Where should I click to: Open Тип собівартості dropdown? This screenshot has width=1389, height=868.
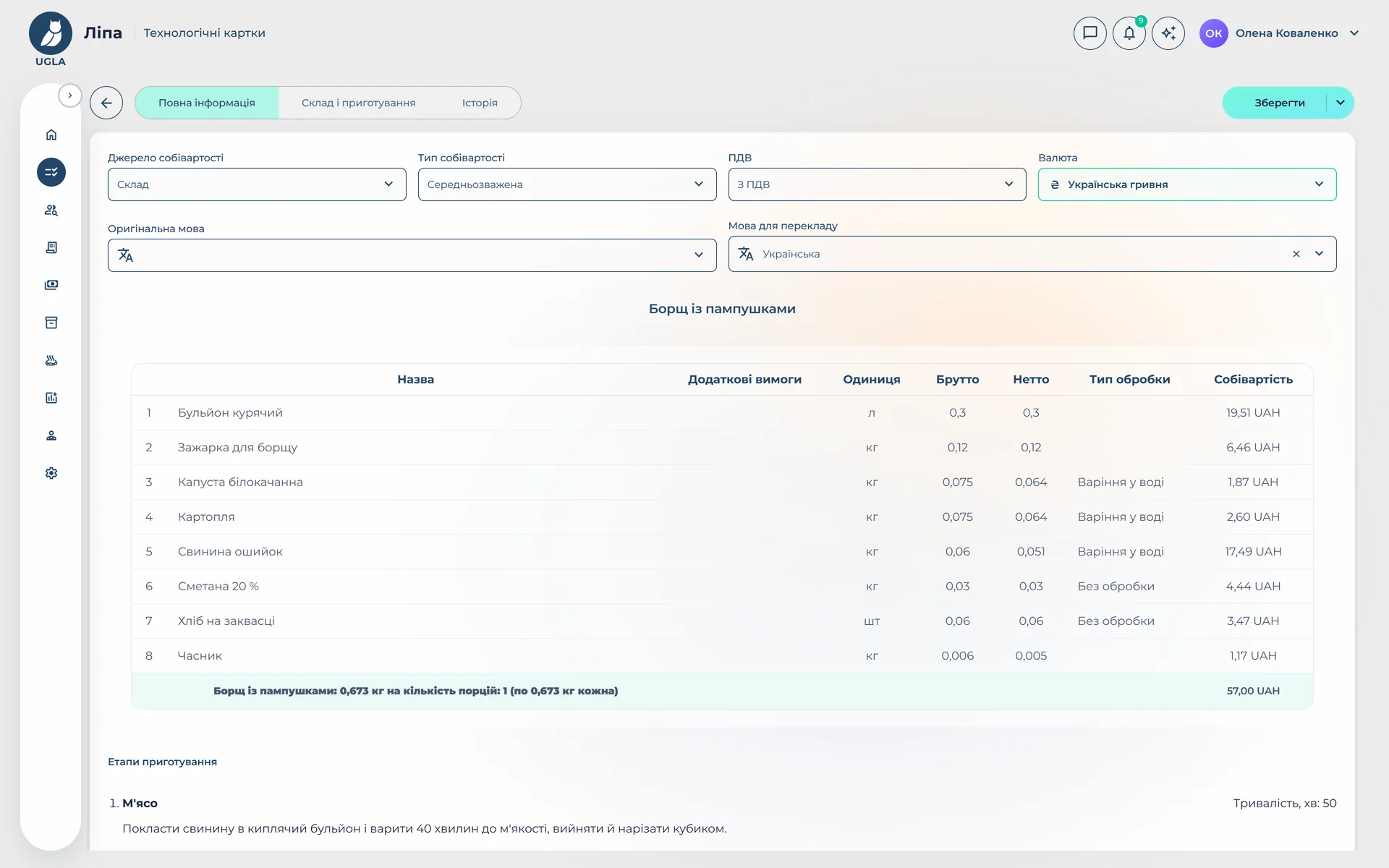pos(567,184)
